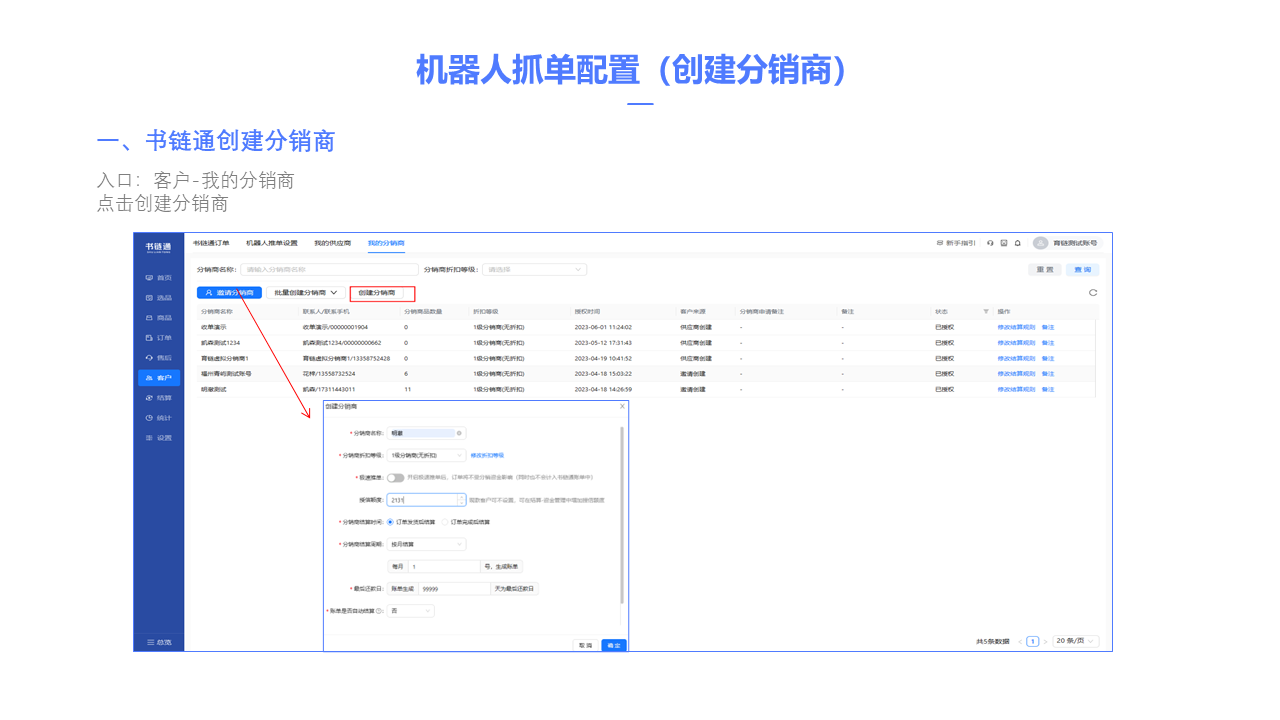Click the 重置 reset button
The image size is (1280, 720).
(x=1045, y=270)
